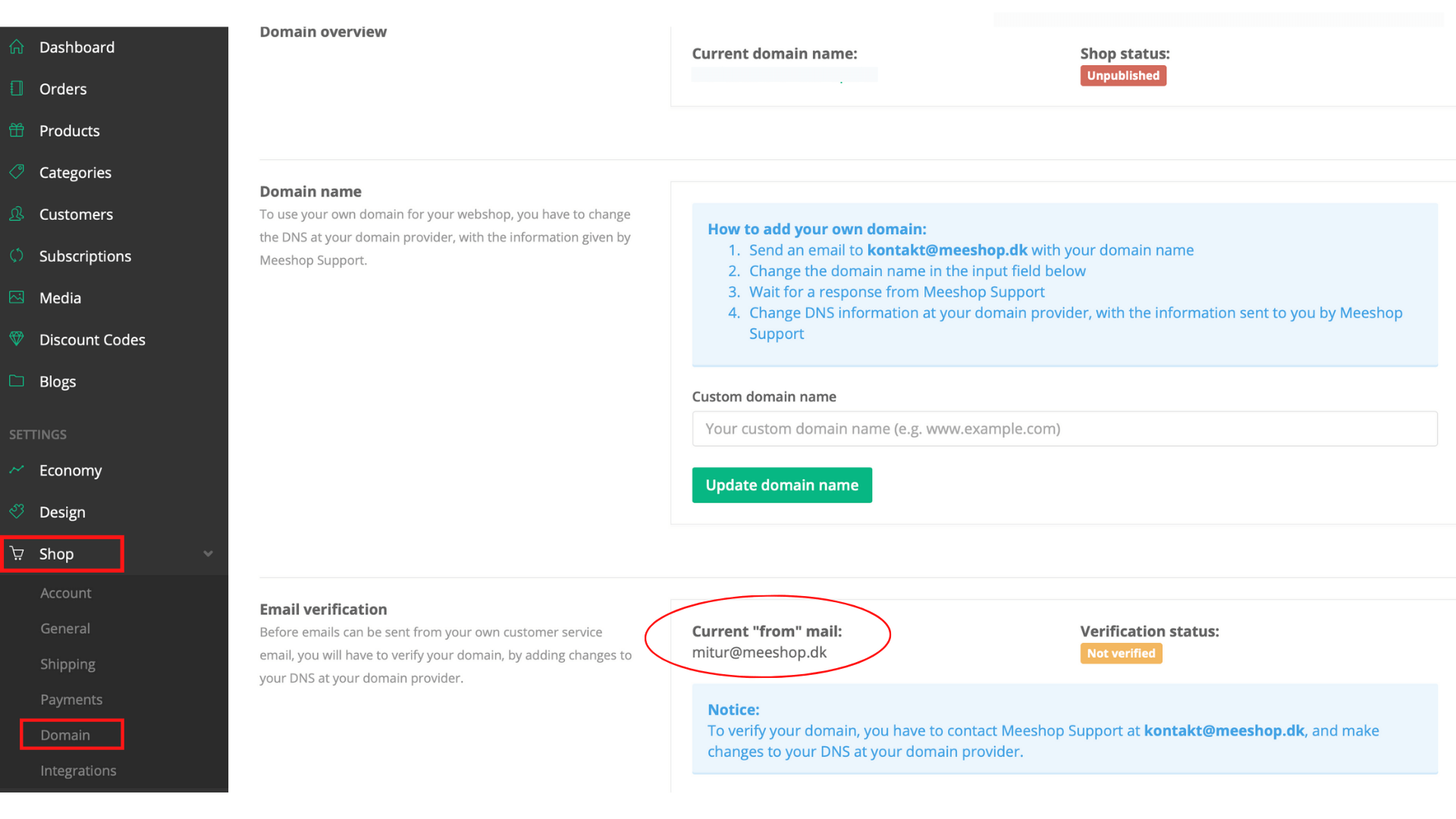Collapse the Shop submenu chevron

point(208,554)
